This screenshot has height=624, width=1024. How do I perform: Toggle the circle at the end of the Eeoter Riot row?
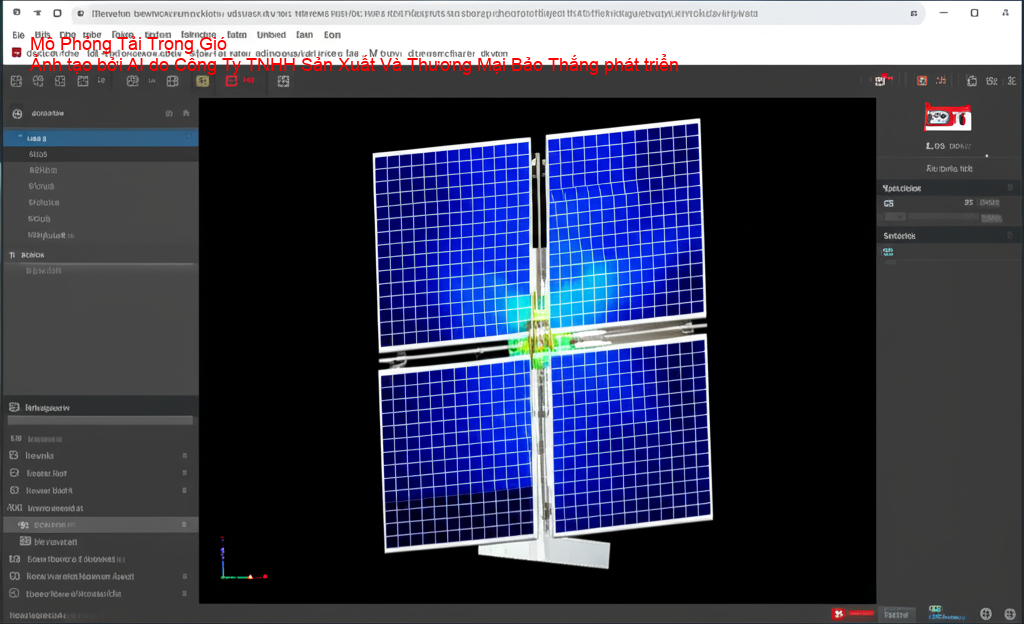(x=185, y=473)
